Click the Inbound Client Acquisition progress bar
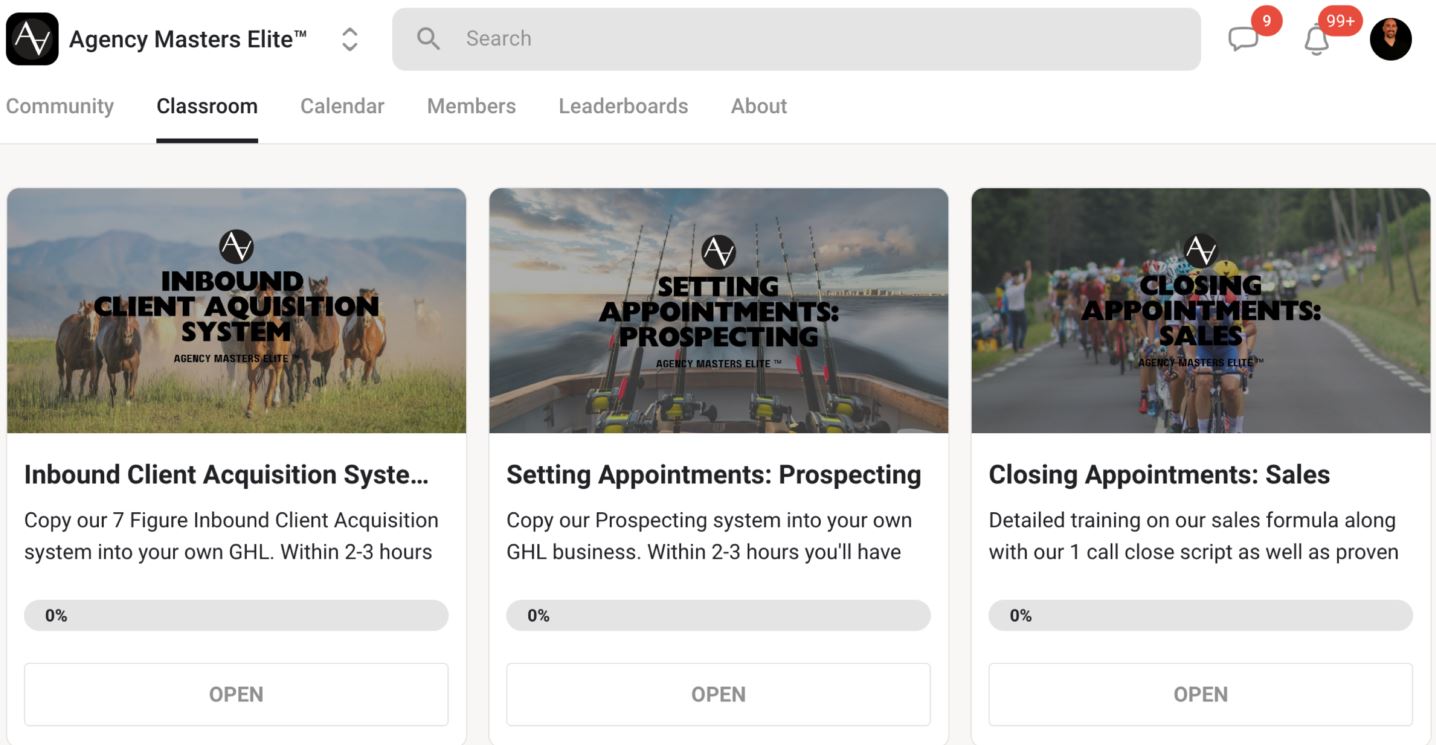 click(236, 616)
